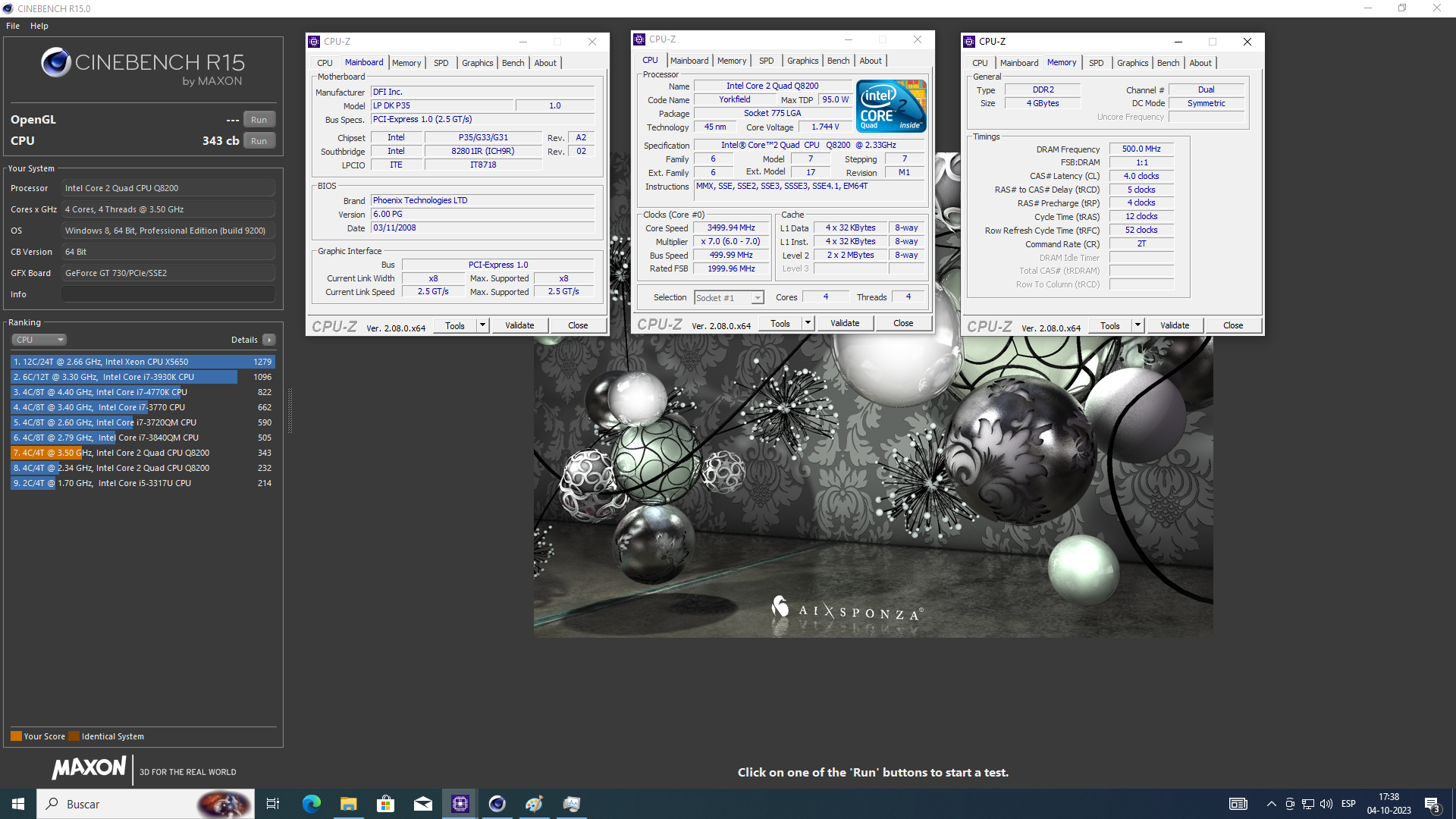Click Validate in the Memory CPU-Z window
This screenshot has height=819, width=1456.
pyautogui.click(x=1175, y=325)
